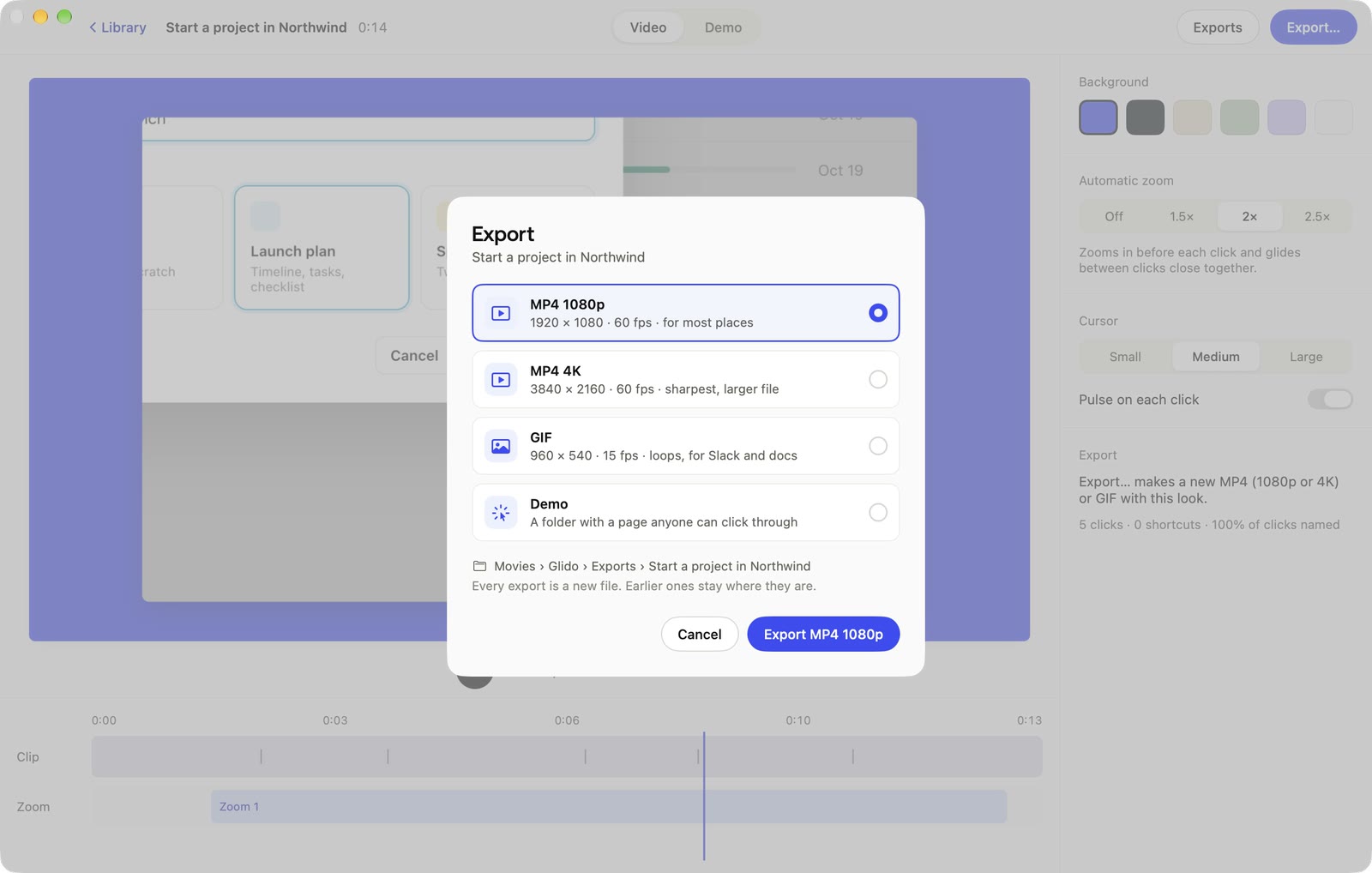1372x873 pixels.
Task: Select the Zoom 1 segment on timeline
Action: click(609, 807)
